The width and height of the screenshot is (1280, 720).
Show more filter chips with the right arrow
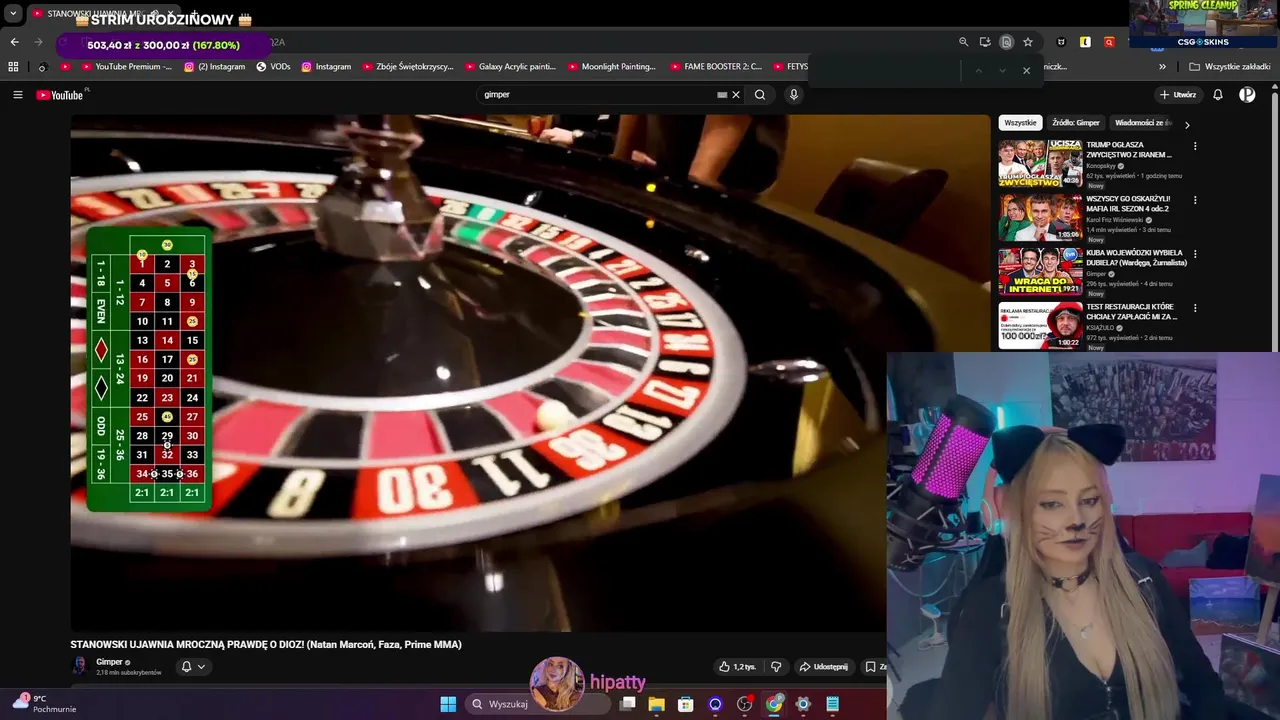(x=1187, y=125)
